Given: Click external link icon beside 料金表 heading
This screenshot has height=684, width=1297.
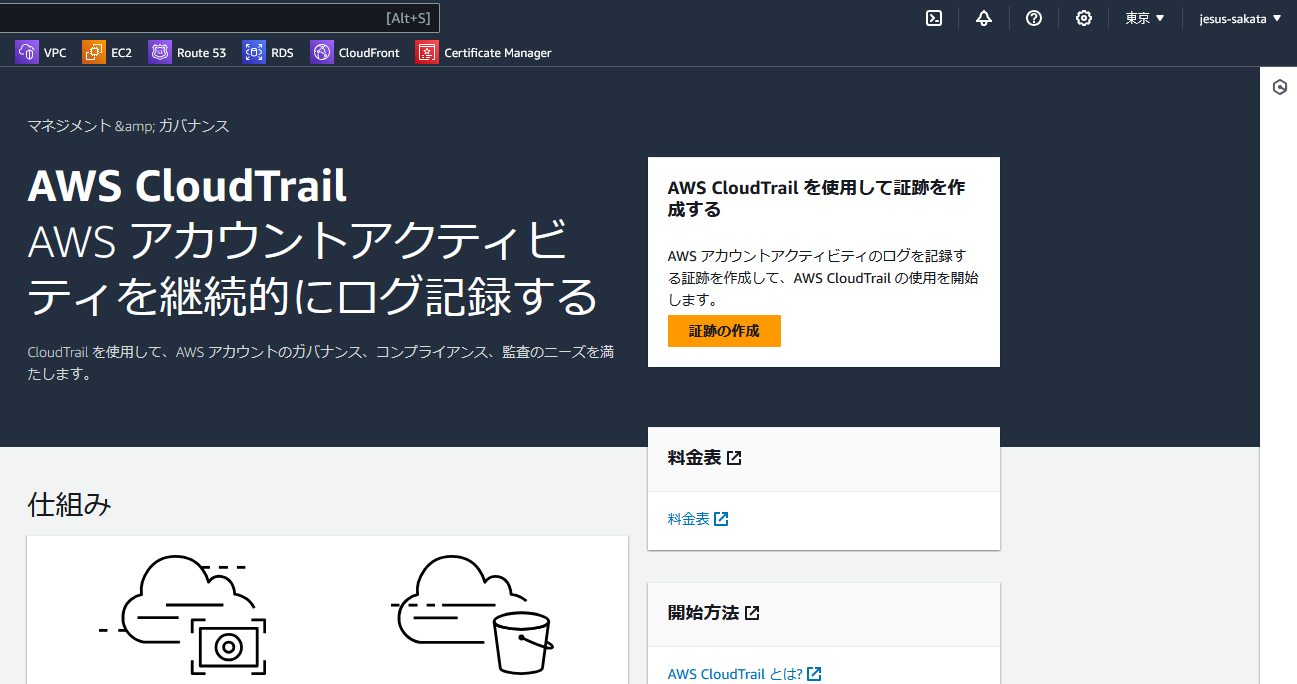Looking at the screenshot, I should [734, 458].
